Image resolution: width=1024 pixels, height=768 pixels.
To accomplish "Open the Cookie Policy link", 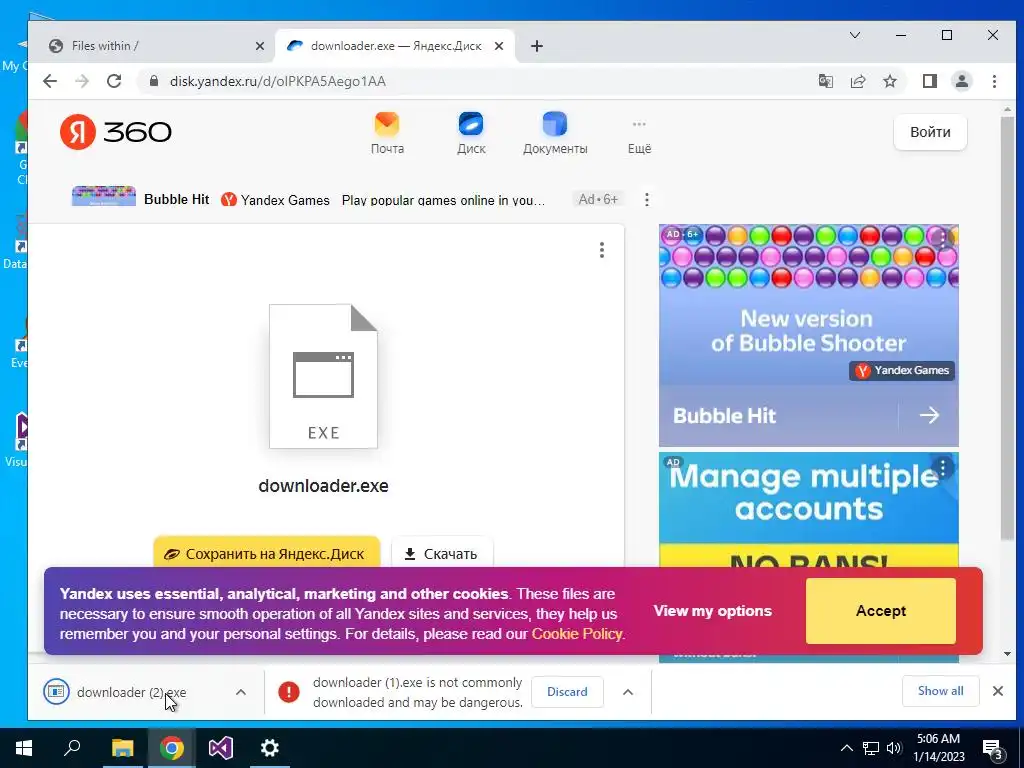I will click(577, 633).
